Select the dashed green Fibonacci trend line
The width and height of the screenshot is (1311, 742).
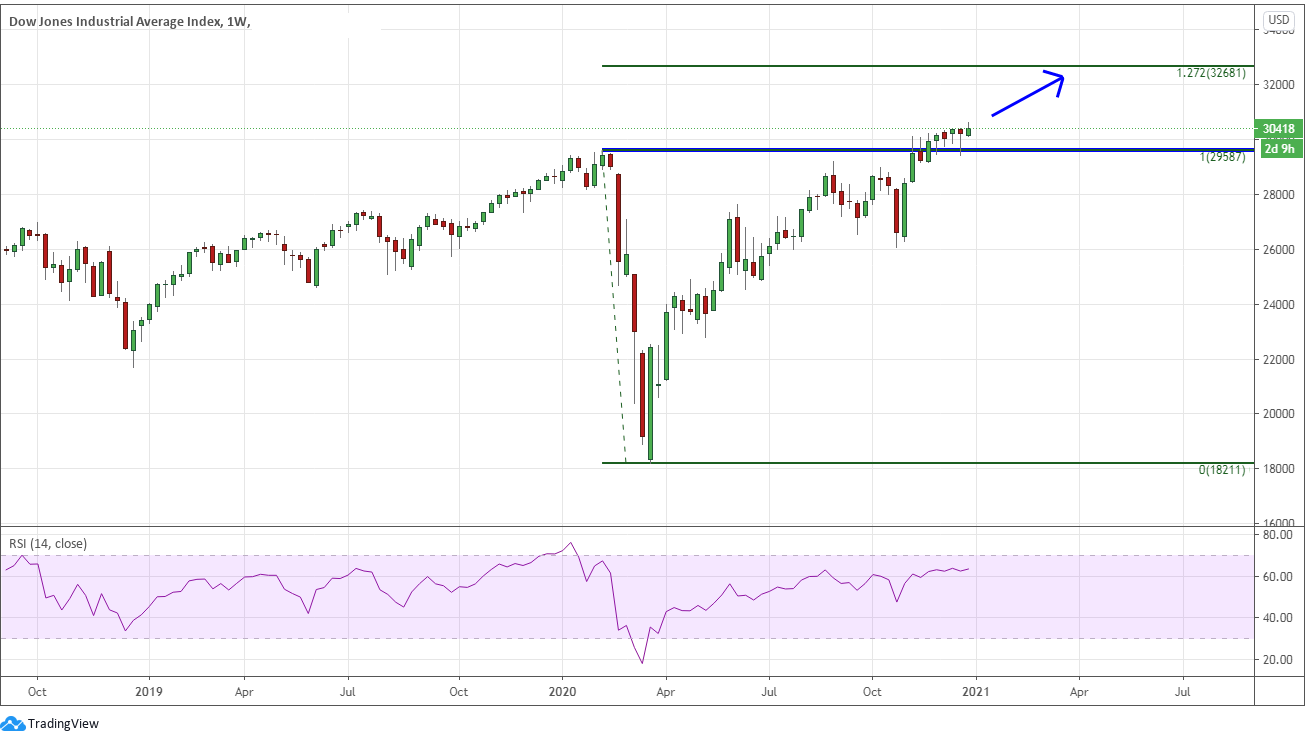coord(614,310)
